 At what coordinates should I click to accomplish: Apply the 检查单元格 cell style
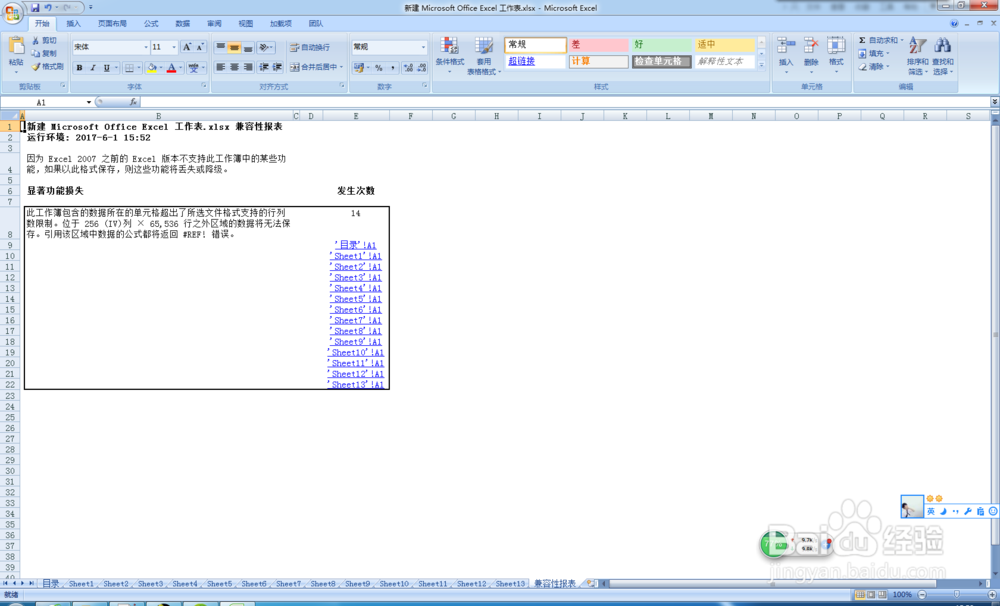[x=661, y=61]
